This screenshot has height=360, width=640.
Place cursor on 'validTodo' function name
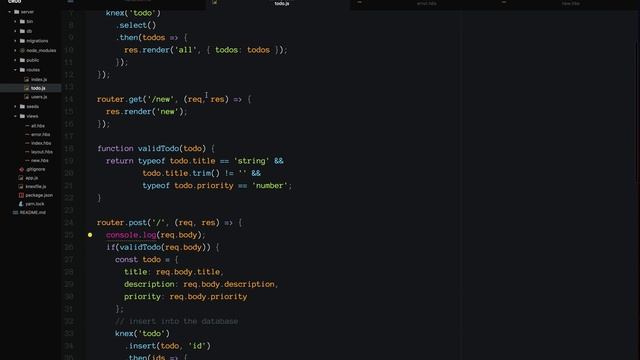coord(158,149)
